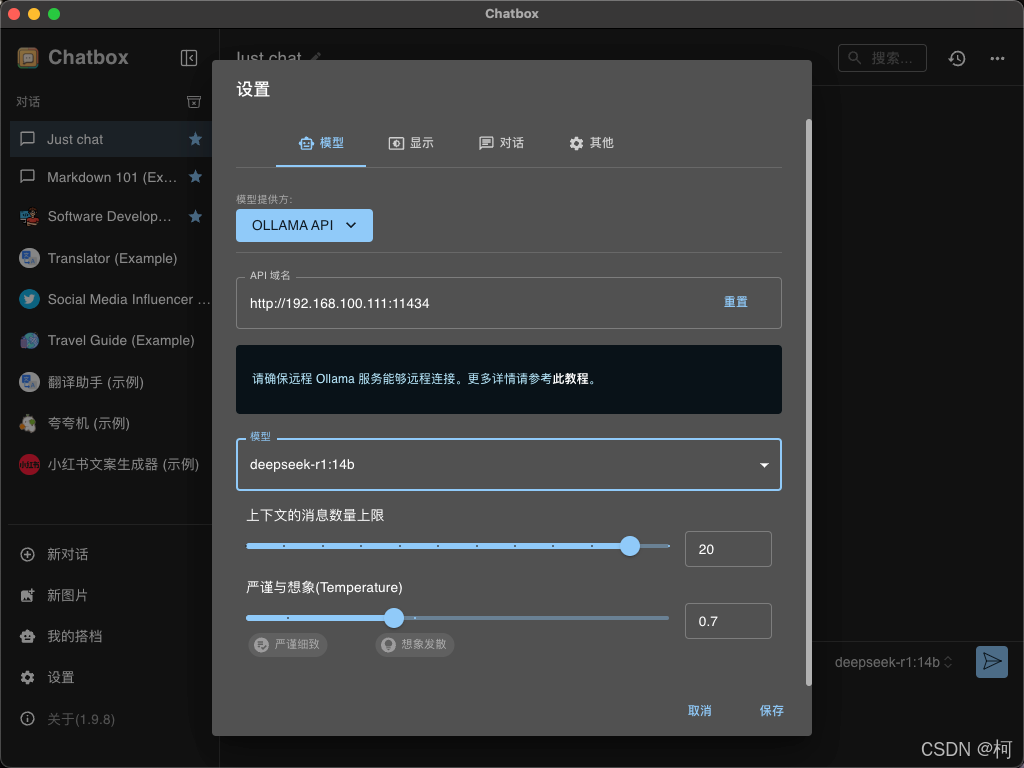Open the 小红书文案生成器 conversation icon

[x=29, y=464]
